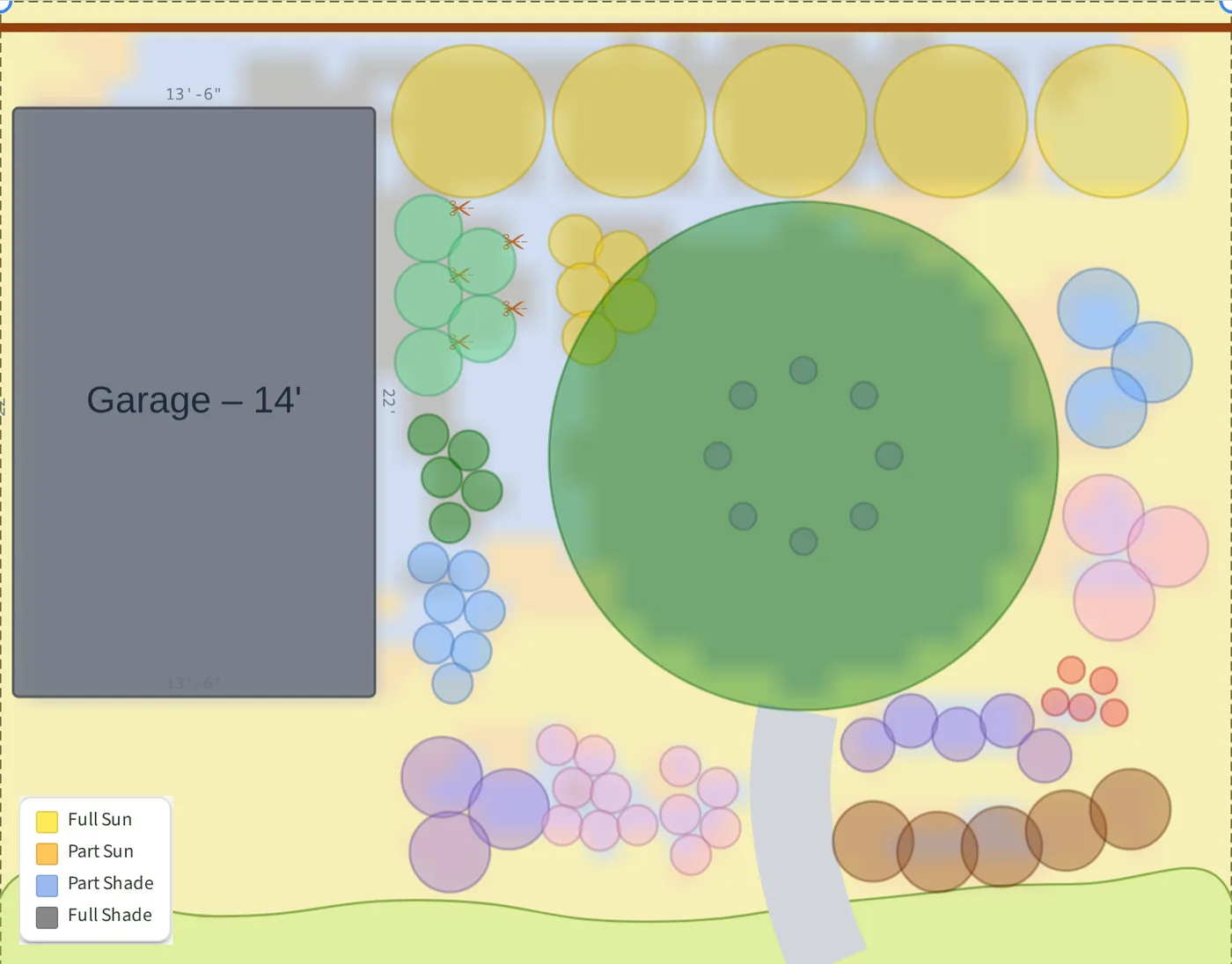Click the 13'-6" dimension label above garage
The height and width of the screenshot is (964, 1232).
click(194, 94)
